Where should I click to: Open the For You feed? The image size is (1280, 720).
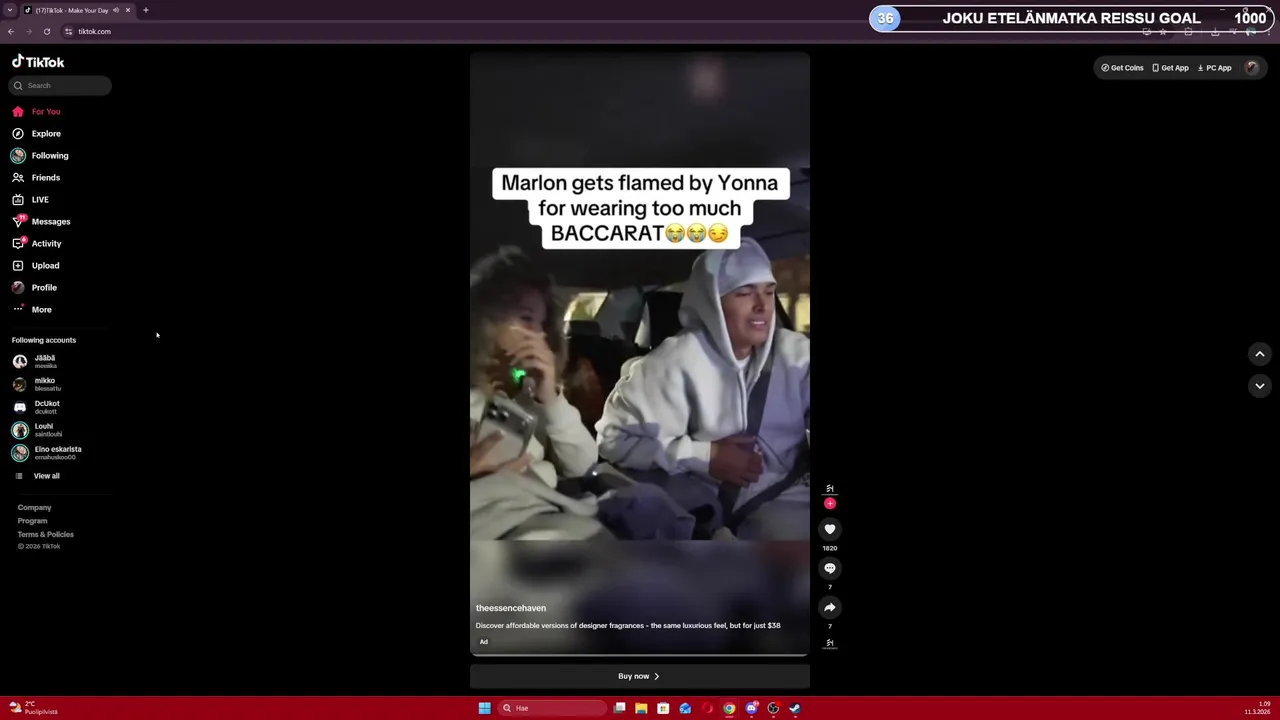37,111
